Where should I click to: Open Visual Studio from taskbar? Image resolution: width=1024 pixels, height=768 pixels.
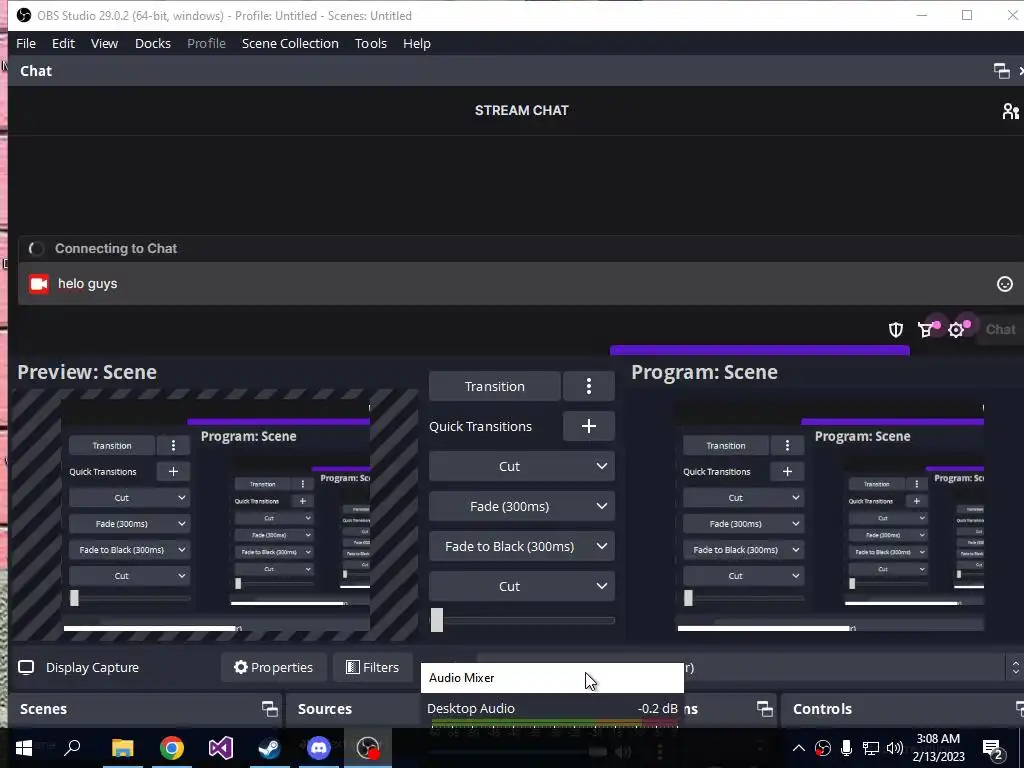tap(221, 748)
